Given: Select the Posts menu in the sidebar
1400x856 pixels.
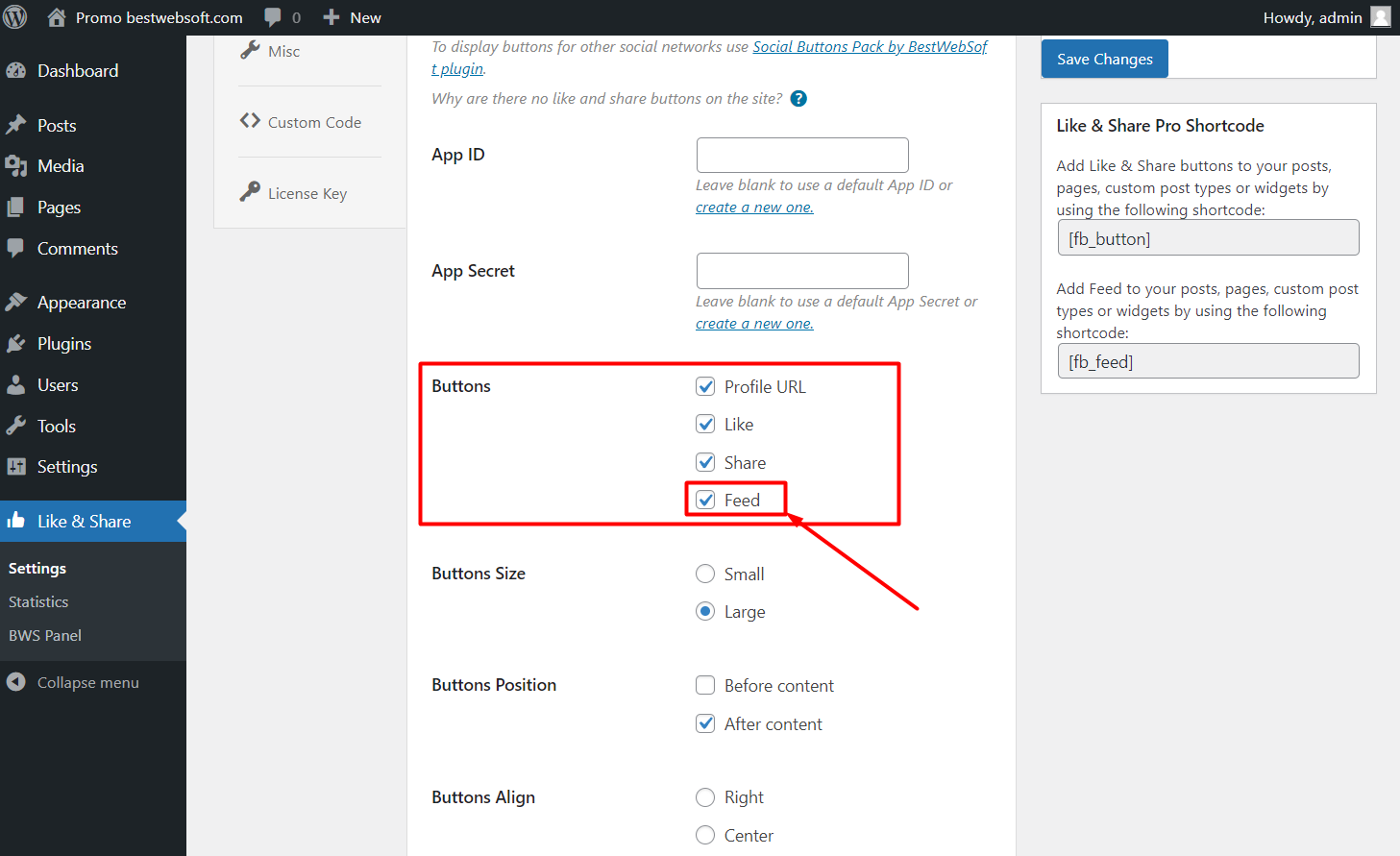Looking at the screenshot, I should click(58, 125).
